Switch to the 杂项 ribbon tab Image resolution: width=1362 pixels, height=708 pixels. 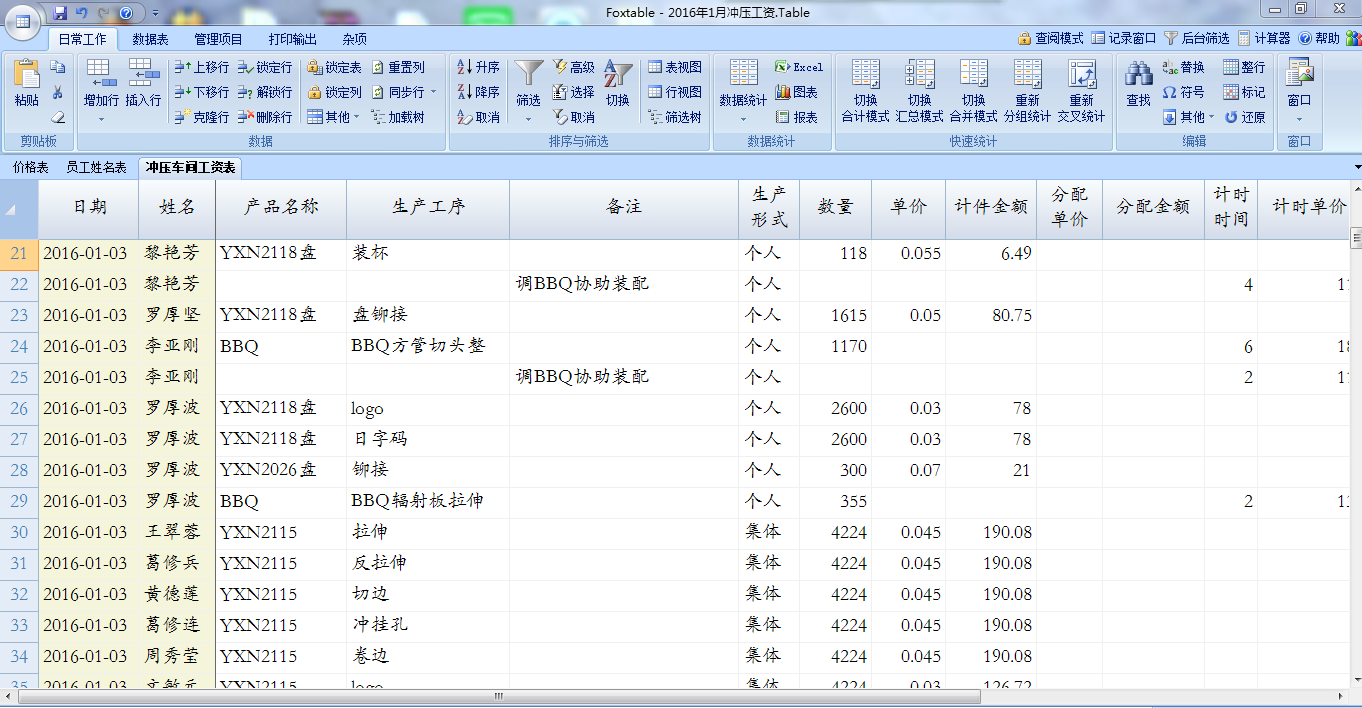click(x=354, y=39)
